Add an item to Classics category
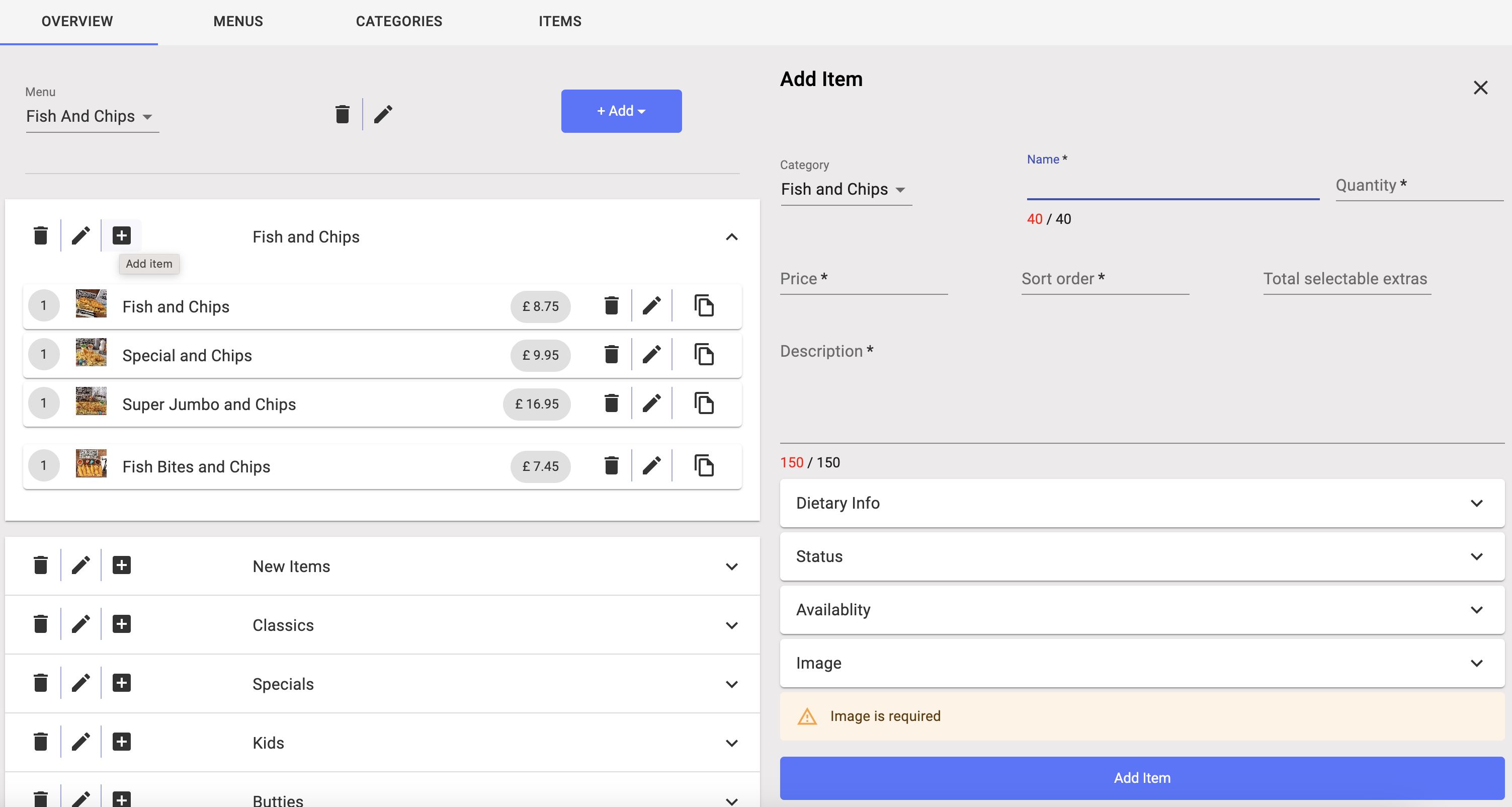Screen dimensions: 1512x807 pos(122,624)
